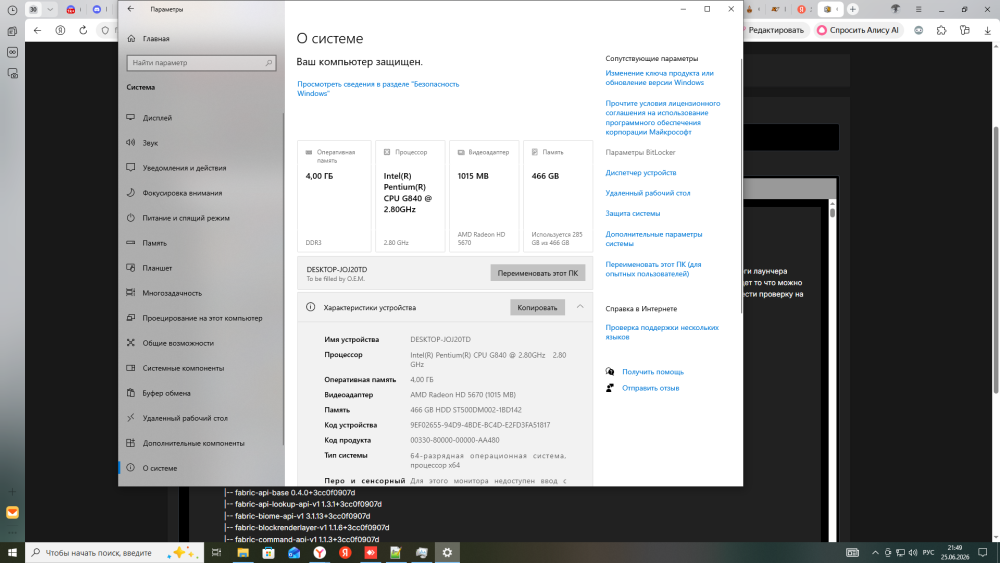Click the taskbar search box
Viewport: 1000px width, 563px height.
tap(115, 553)
